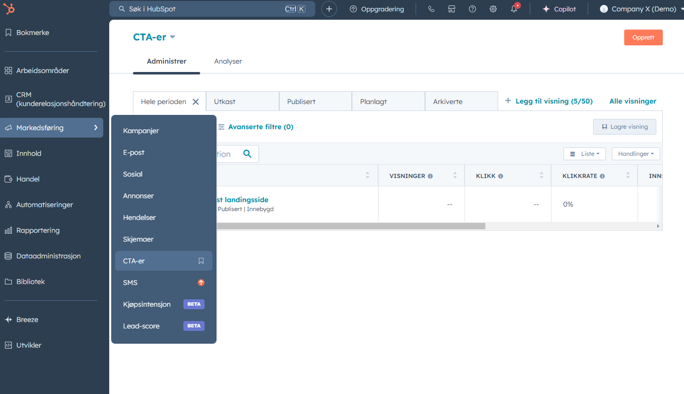This screenshot has height=394, width=684.
Task: Select Kampanjer in marketing submenu
Action: click(x=141, y=130)
